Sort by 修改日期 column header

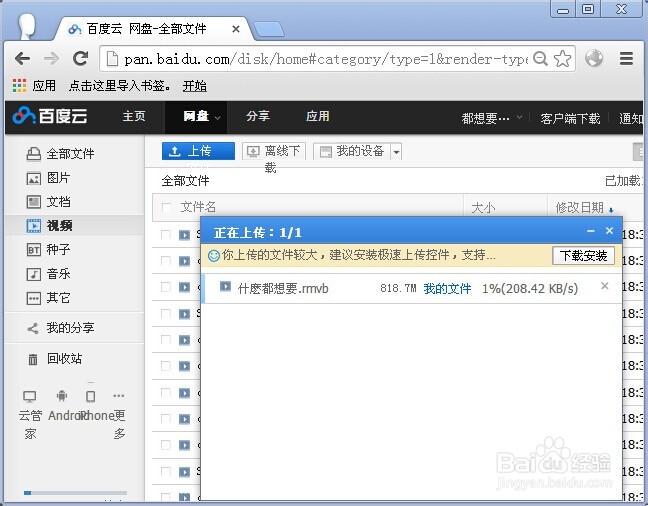[584, 208]
